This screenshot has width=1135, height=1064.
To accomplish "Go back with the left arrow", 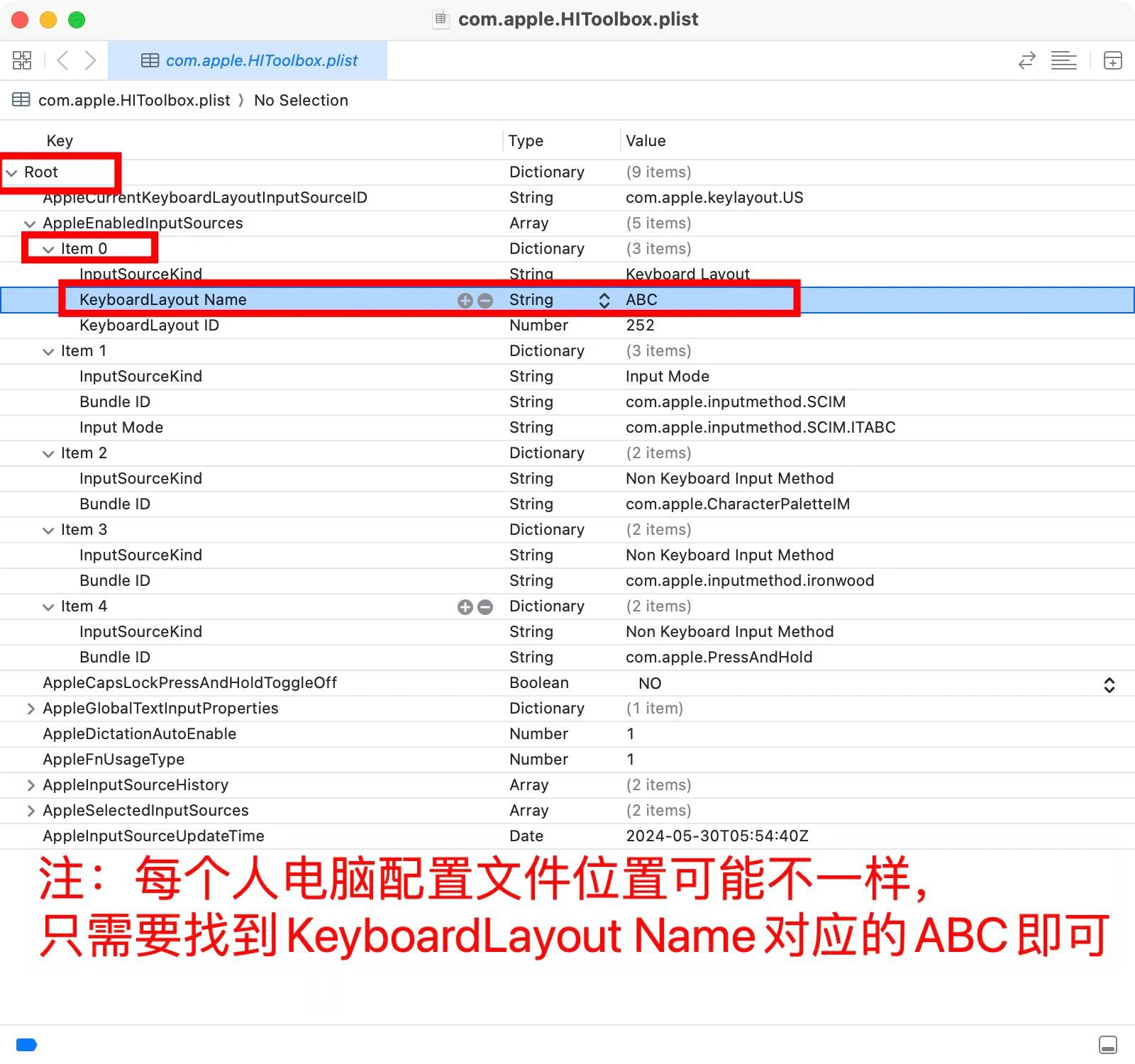I will coord(62,60).
